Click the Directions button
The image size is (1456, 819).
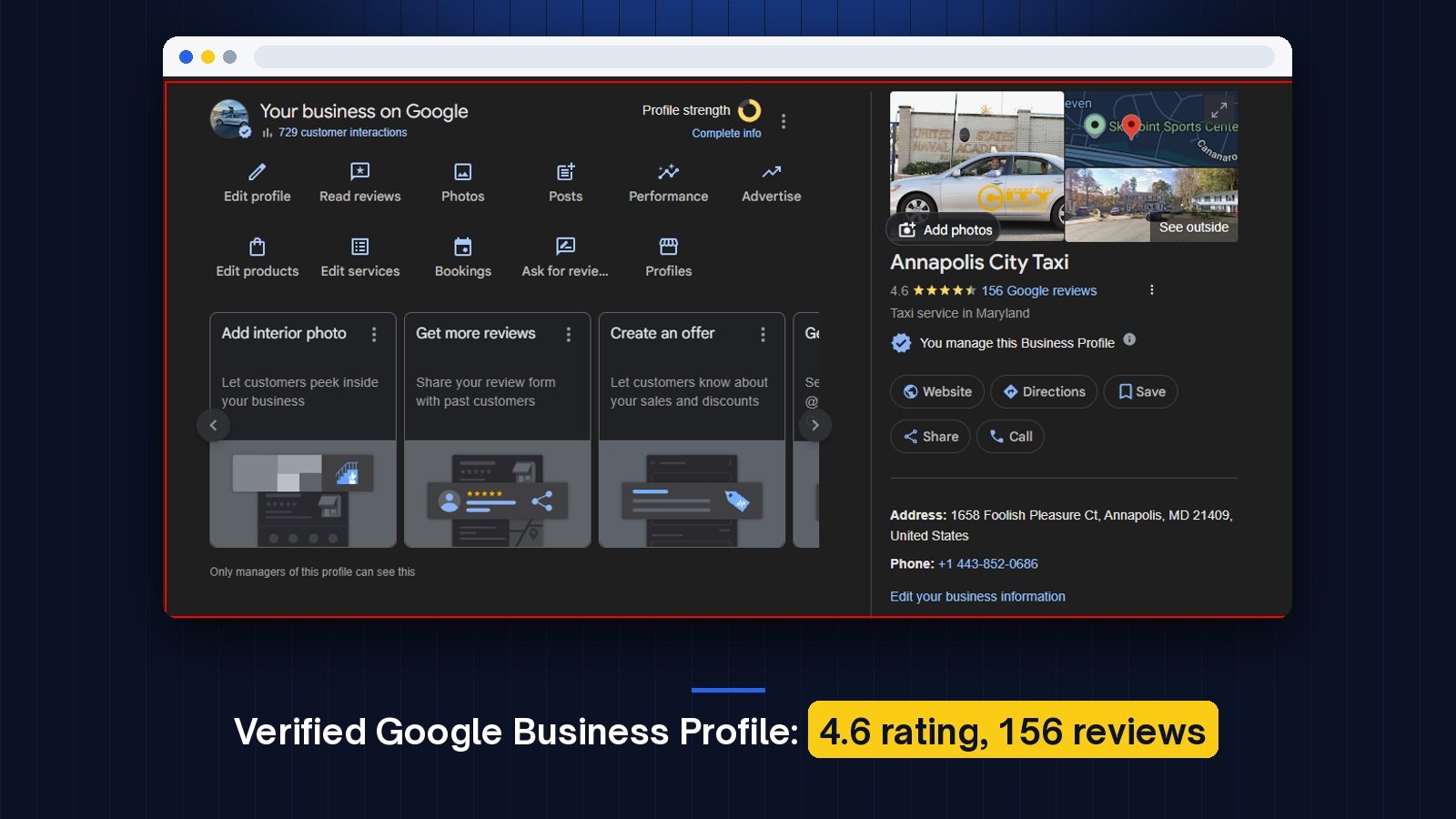point(1044,391)
